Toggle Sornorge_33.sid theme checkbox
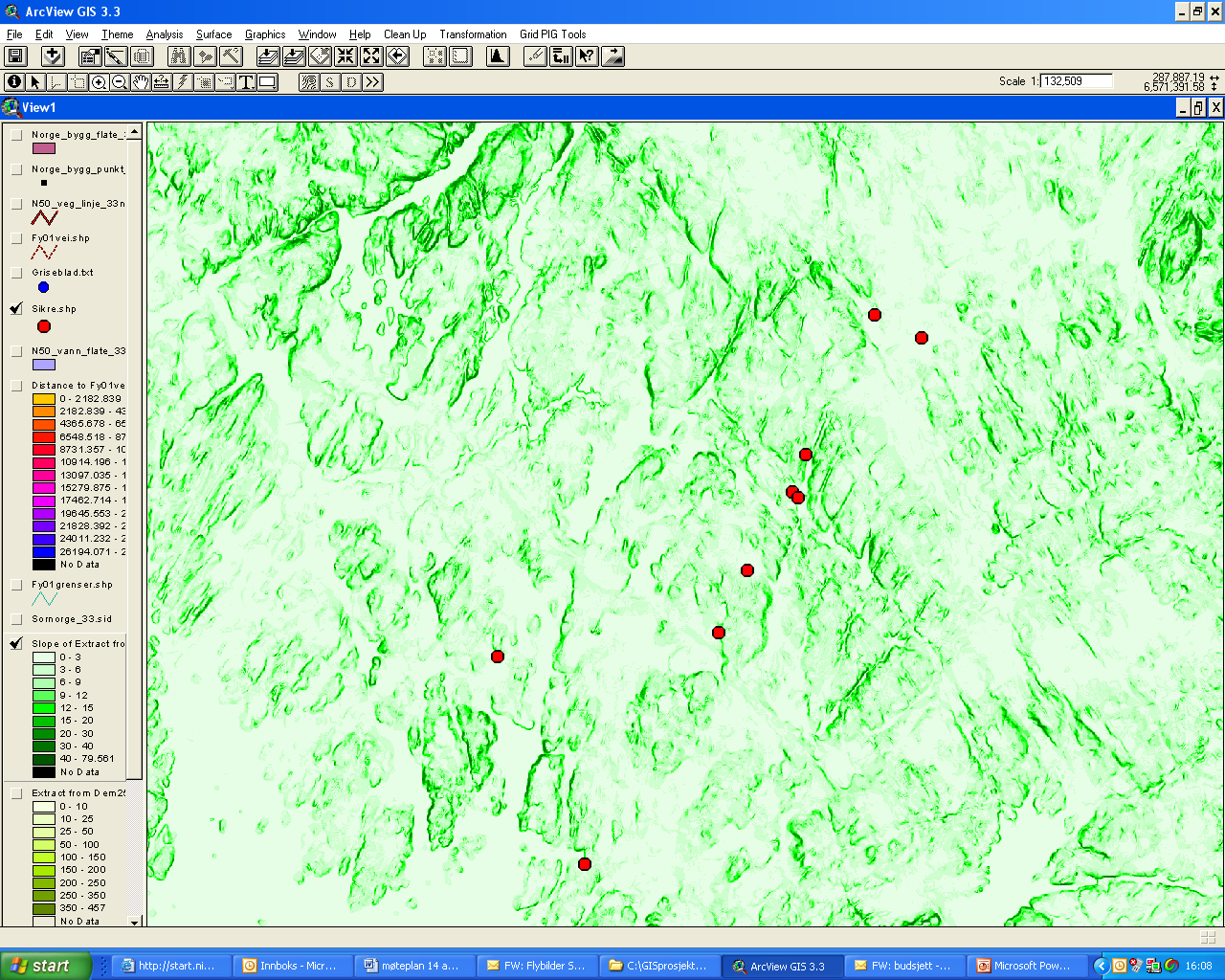 click(16, 619)
